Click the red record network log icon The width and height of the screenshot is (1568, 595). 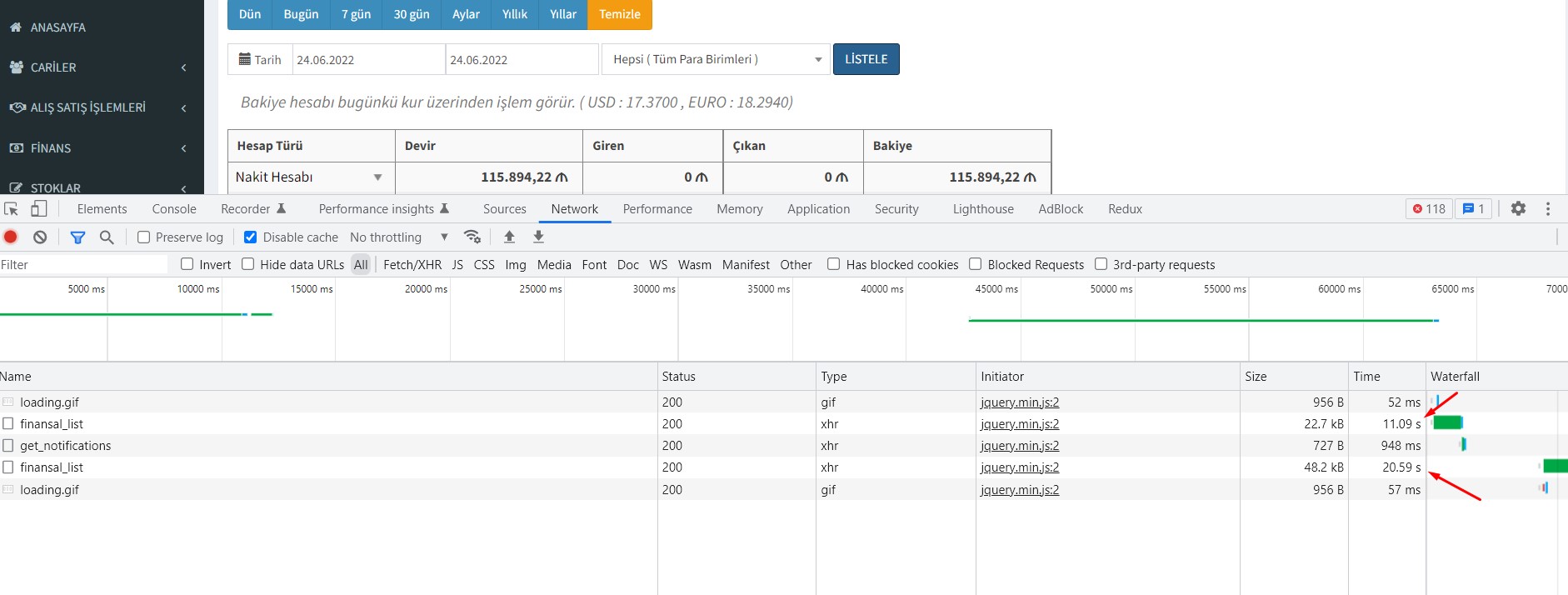(x=11, y=237)
